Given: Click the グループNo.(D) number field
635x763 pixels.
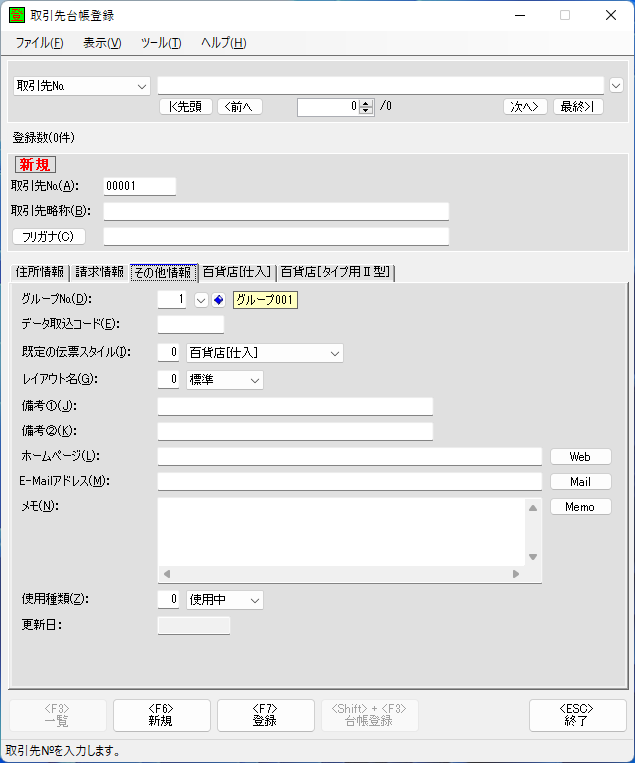Looking at the screenshot, I should point(172,299).
